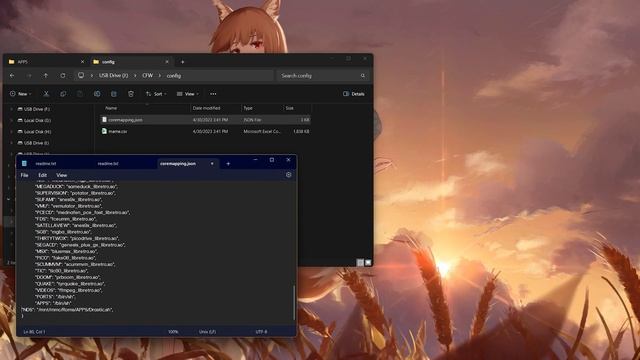The height and width of the screenshot is (360, 640).
Task: Add a new tab in File Explorer
Action: click(182, 62)
